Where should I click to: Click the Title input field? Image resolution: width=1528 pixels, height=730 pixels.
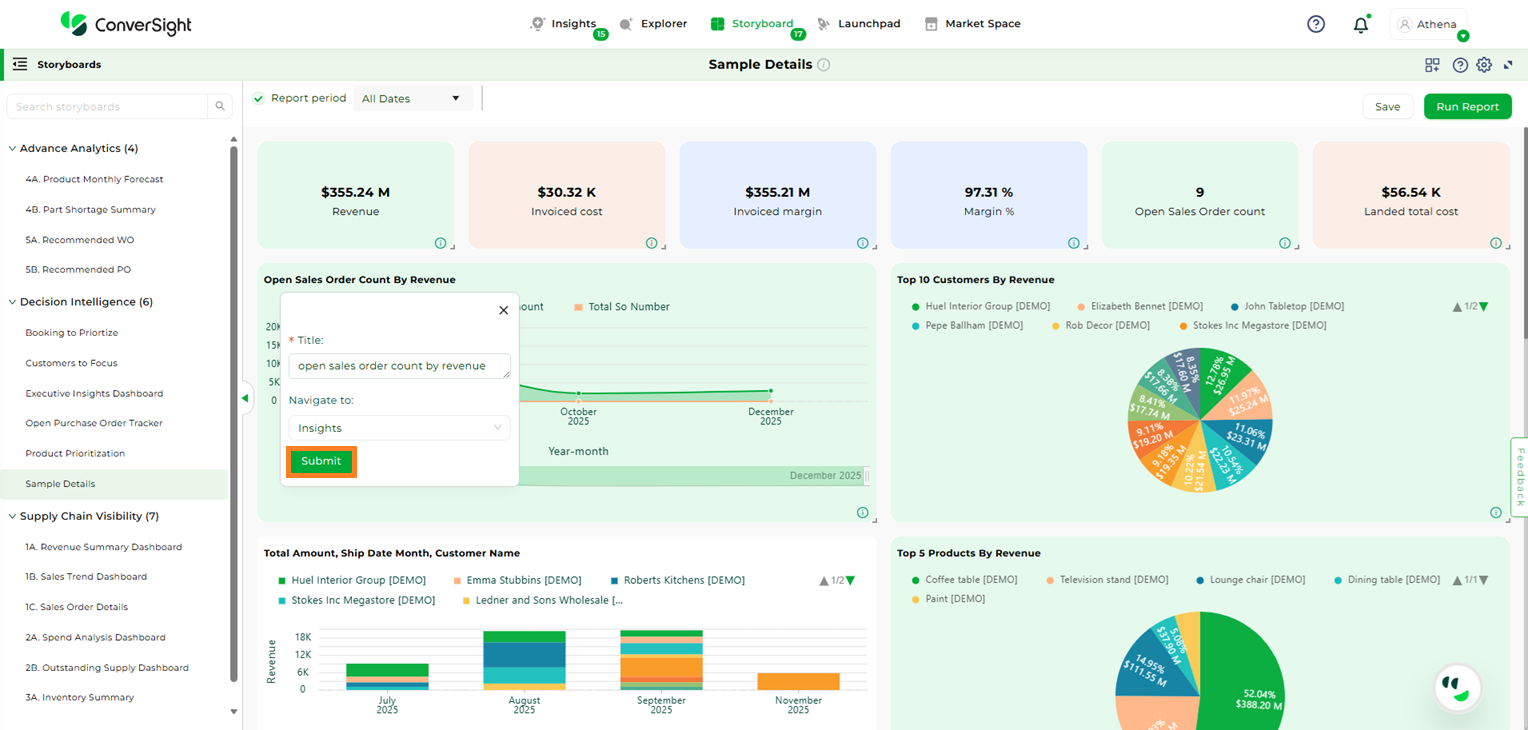(x=399, y=366)
